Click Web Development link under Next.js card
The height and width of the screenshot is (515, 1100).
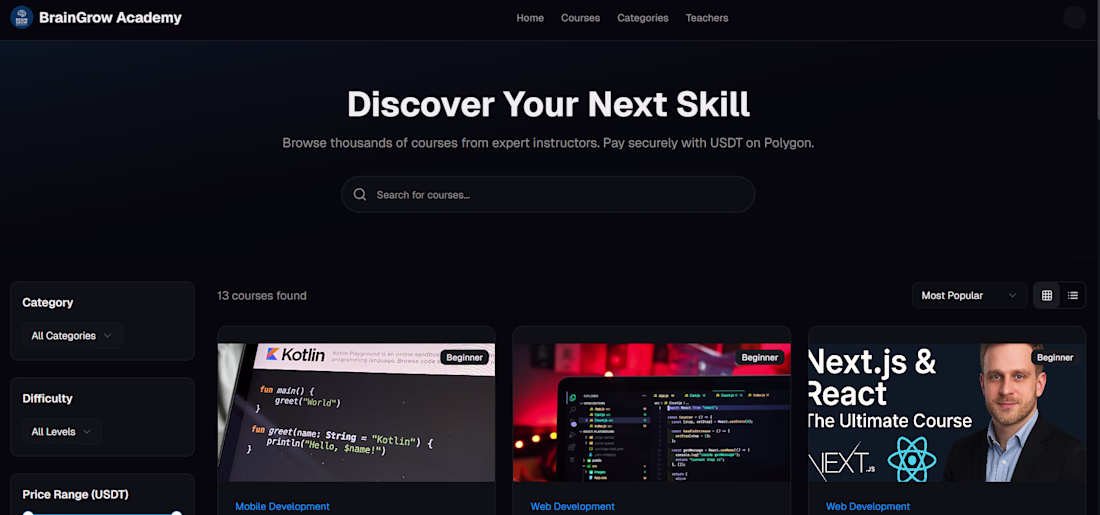point(868,506)
